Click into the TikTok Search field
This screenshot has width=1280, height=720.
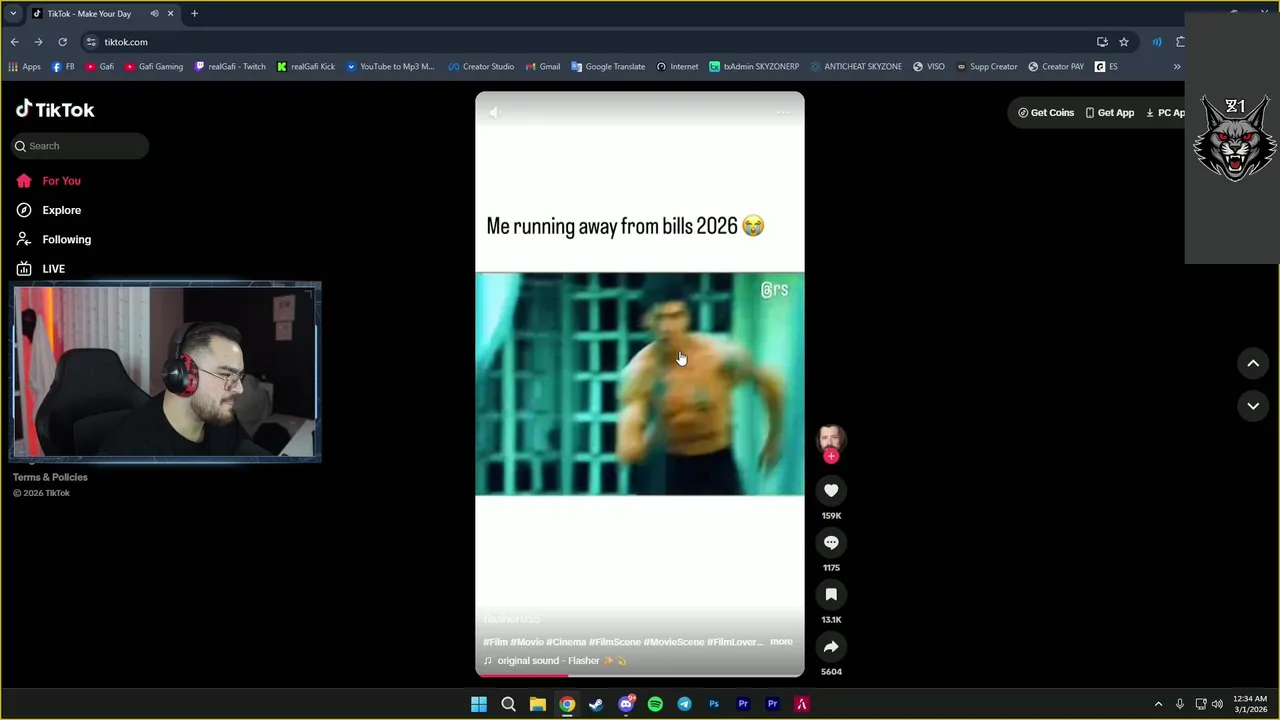(80, 146)
